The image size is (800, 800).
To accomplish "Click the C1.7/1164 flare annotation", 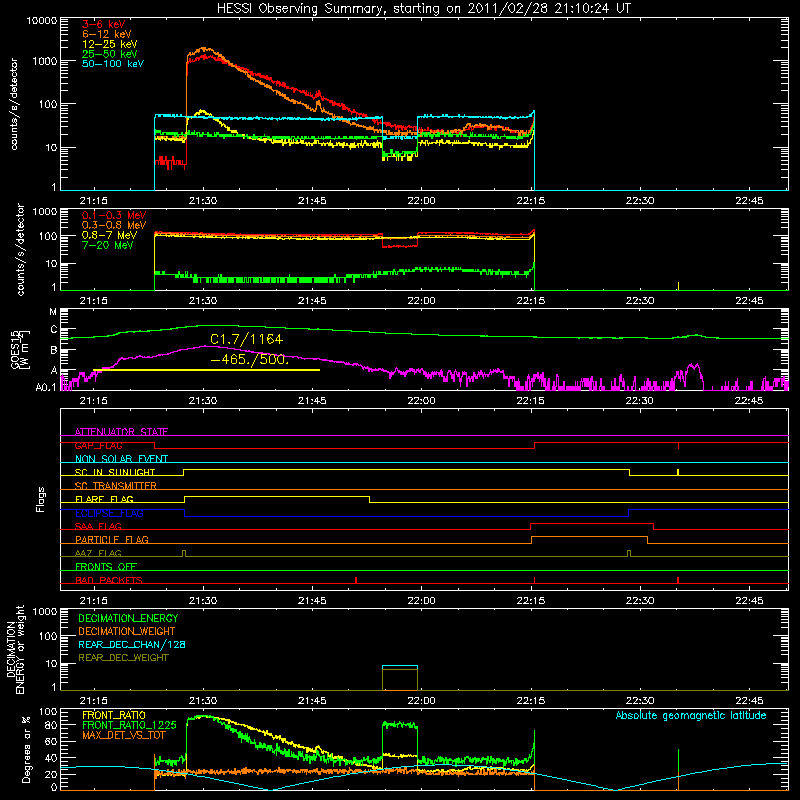I will [x=246, y=339].
